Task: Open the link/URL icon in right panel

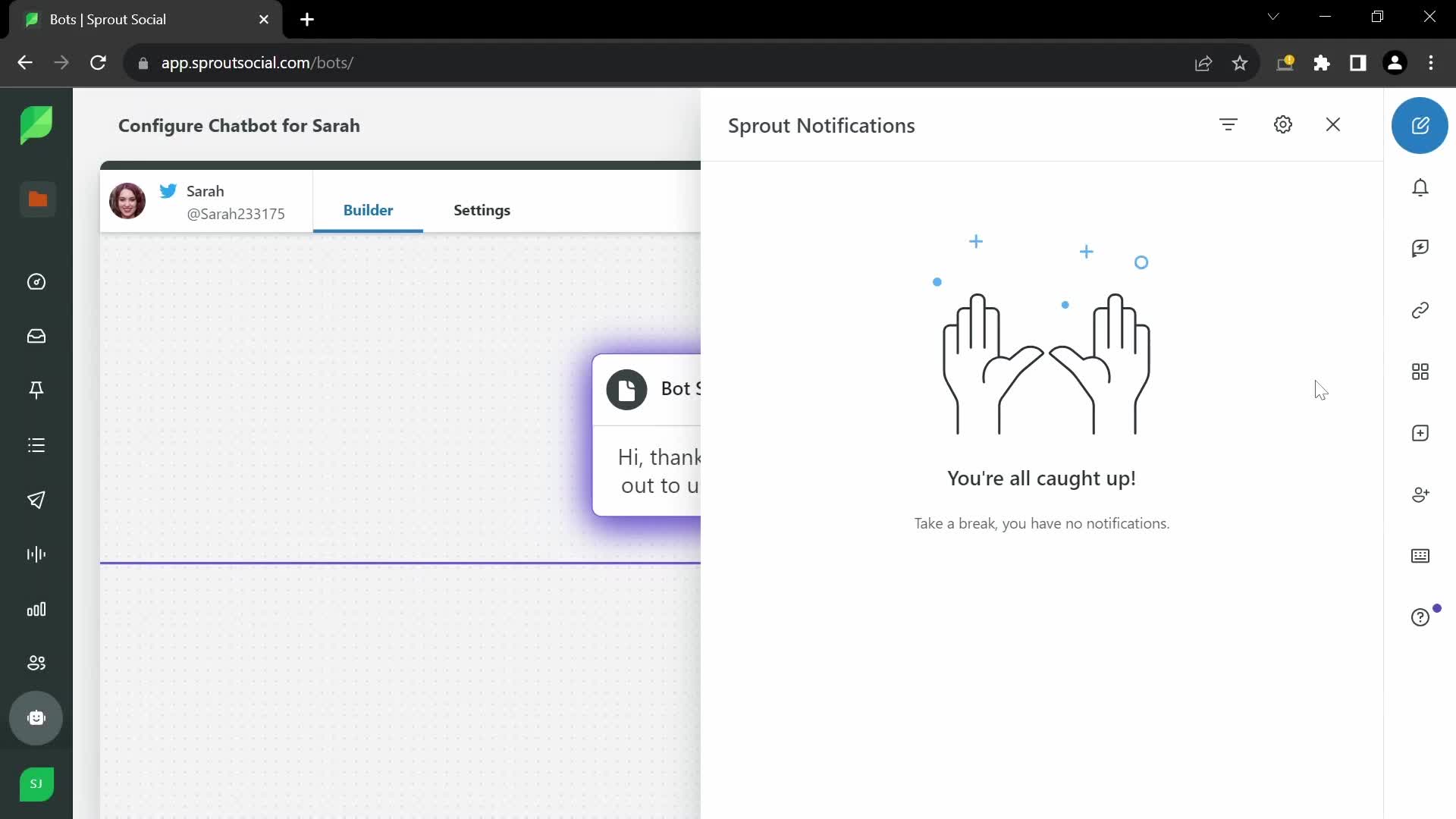Action: click(x=1422, y=310)
